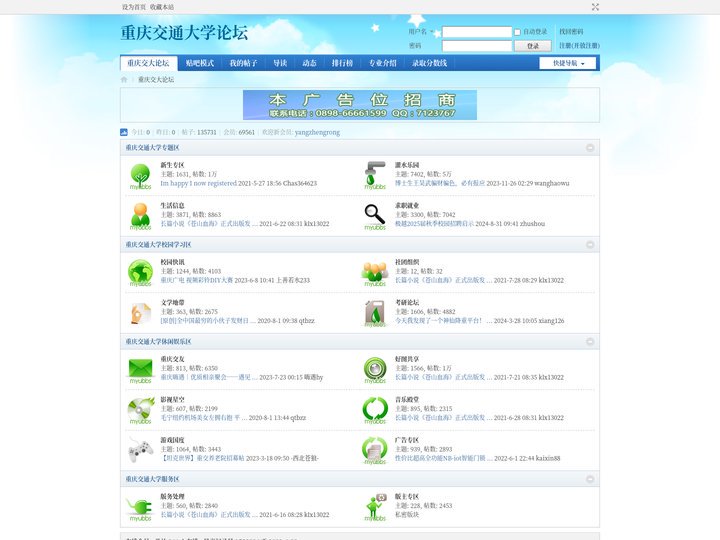Open the 重庆广电 post under 校园快讯
The width and height of the screenshot is (720, 540).
197,280
